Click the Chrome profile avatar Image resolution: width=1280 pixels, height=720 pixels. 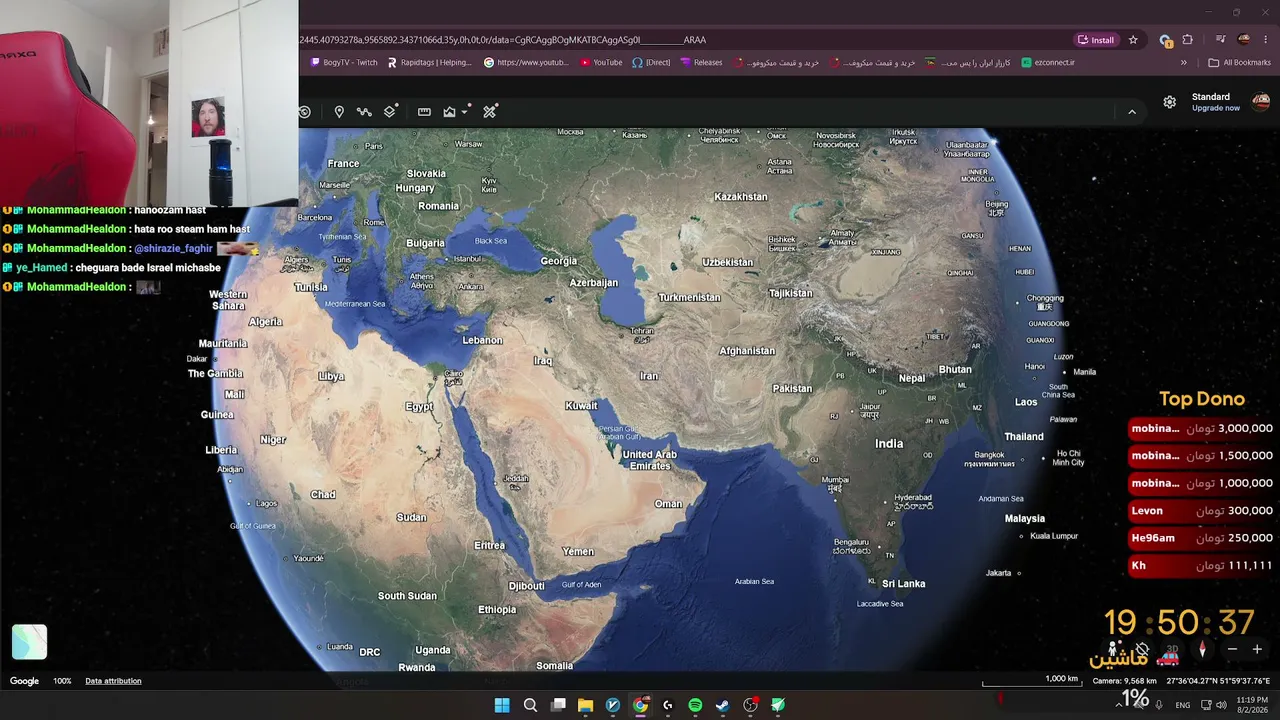[x=1244, y=40]
